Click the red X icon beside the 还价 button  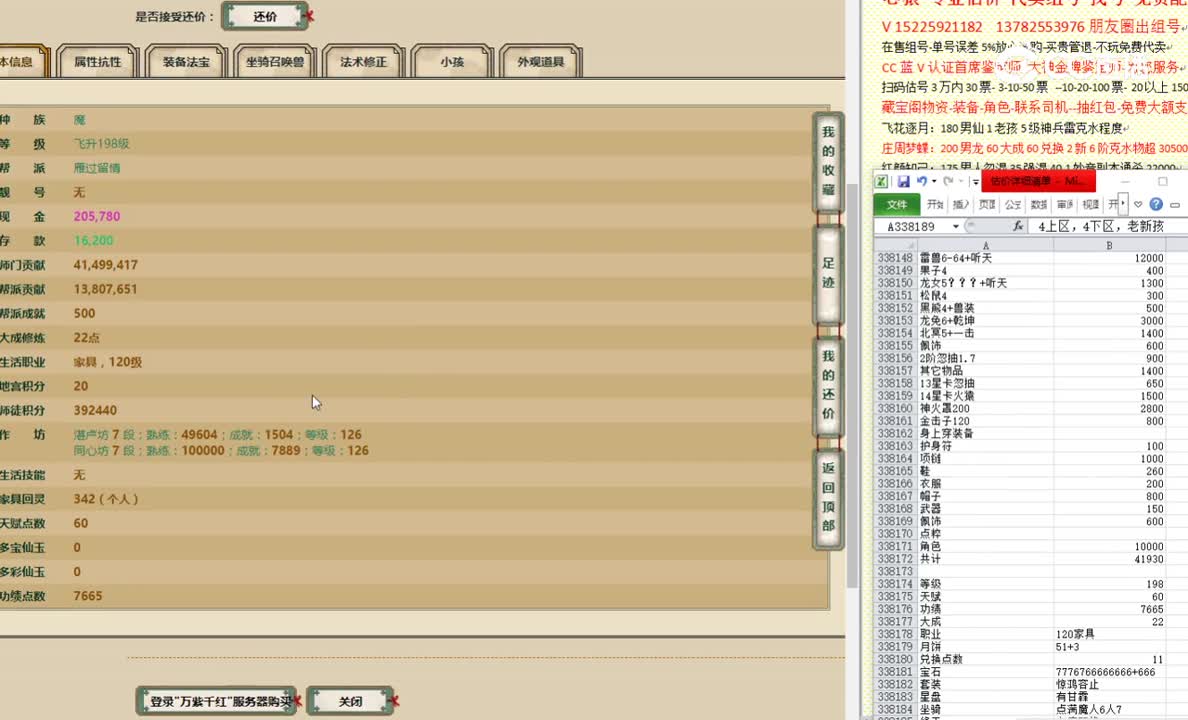(312, 15)
